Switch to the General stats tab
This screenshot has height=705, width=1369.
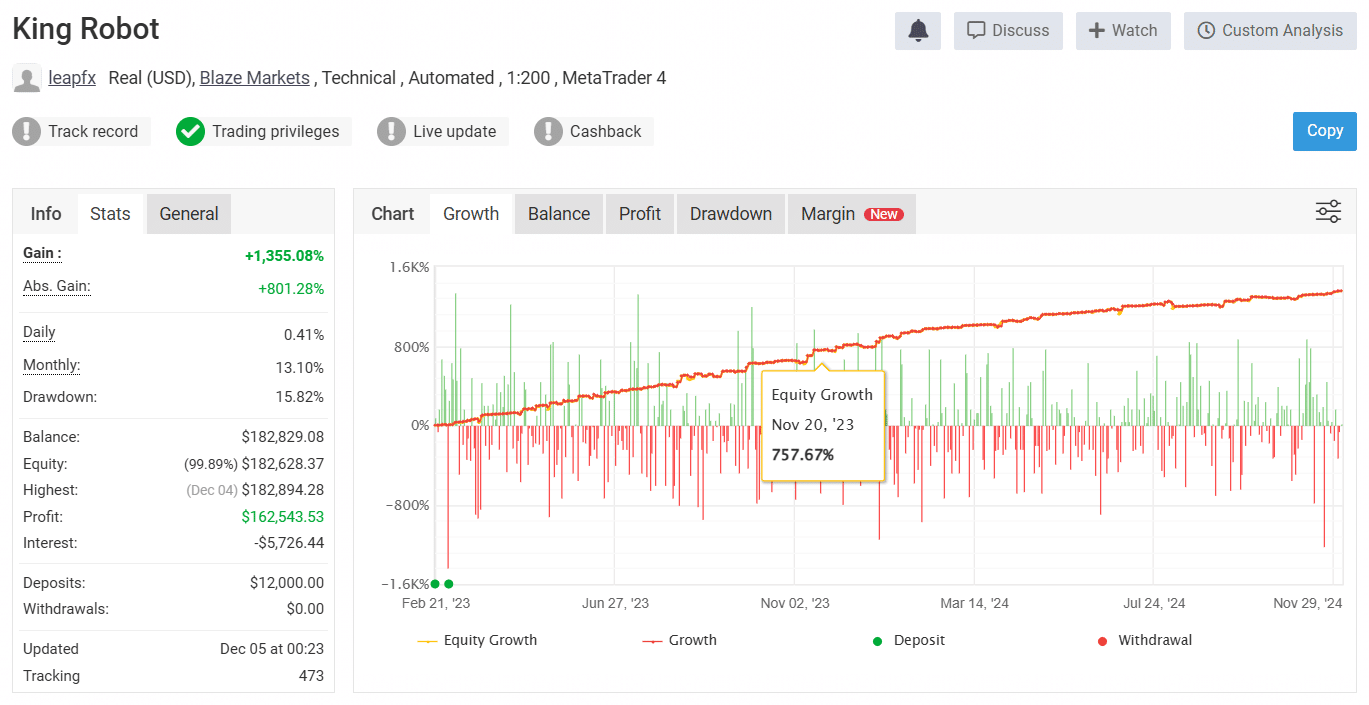189,214
